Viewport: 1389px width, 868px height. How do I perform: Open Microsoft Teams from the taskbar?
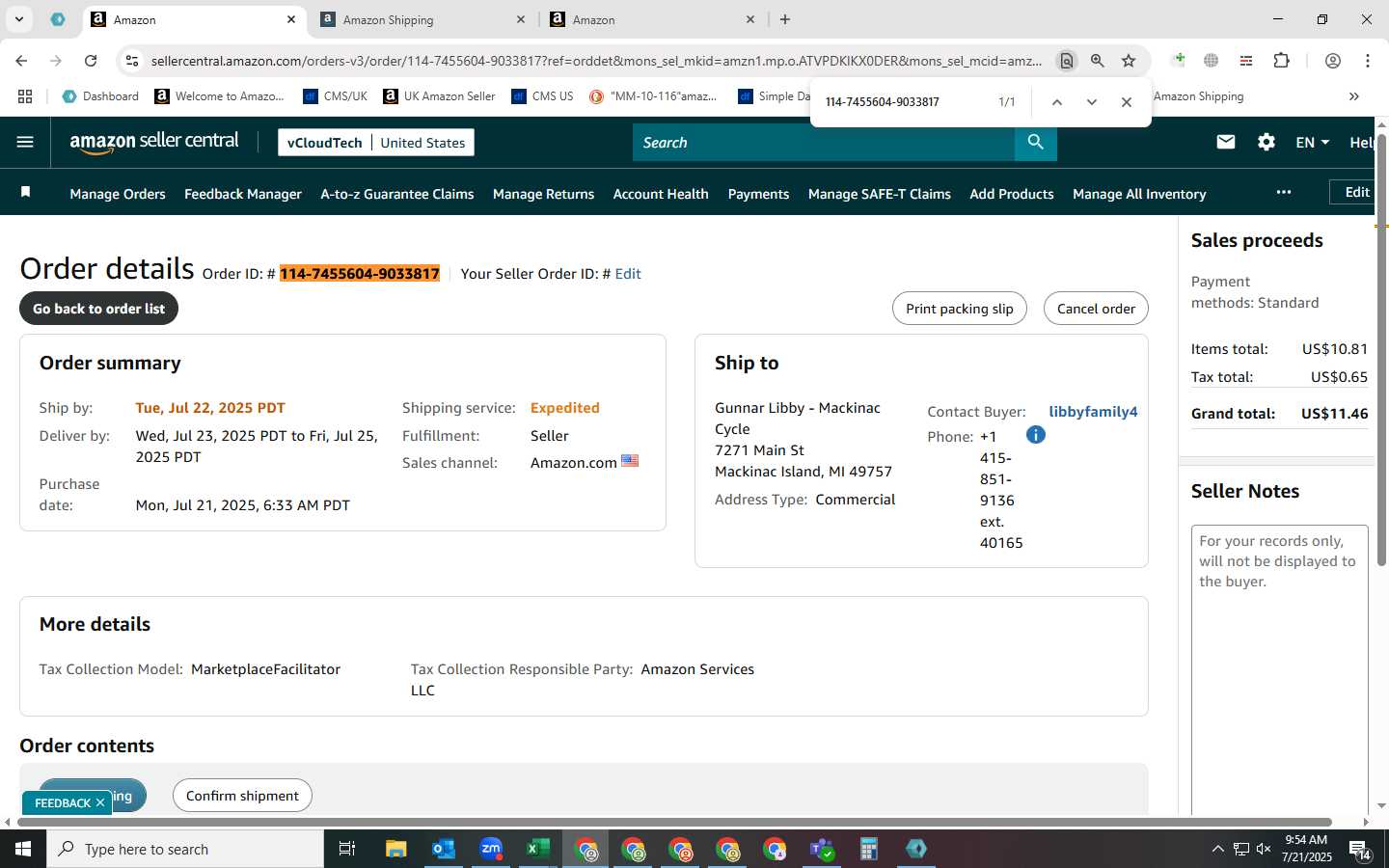(x=822, y=849)
